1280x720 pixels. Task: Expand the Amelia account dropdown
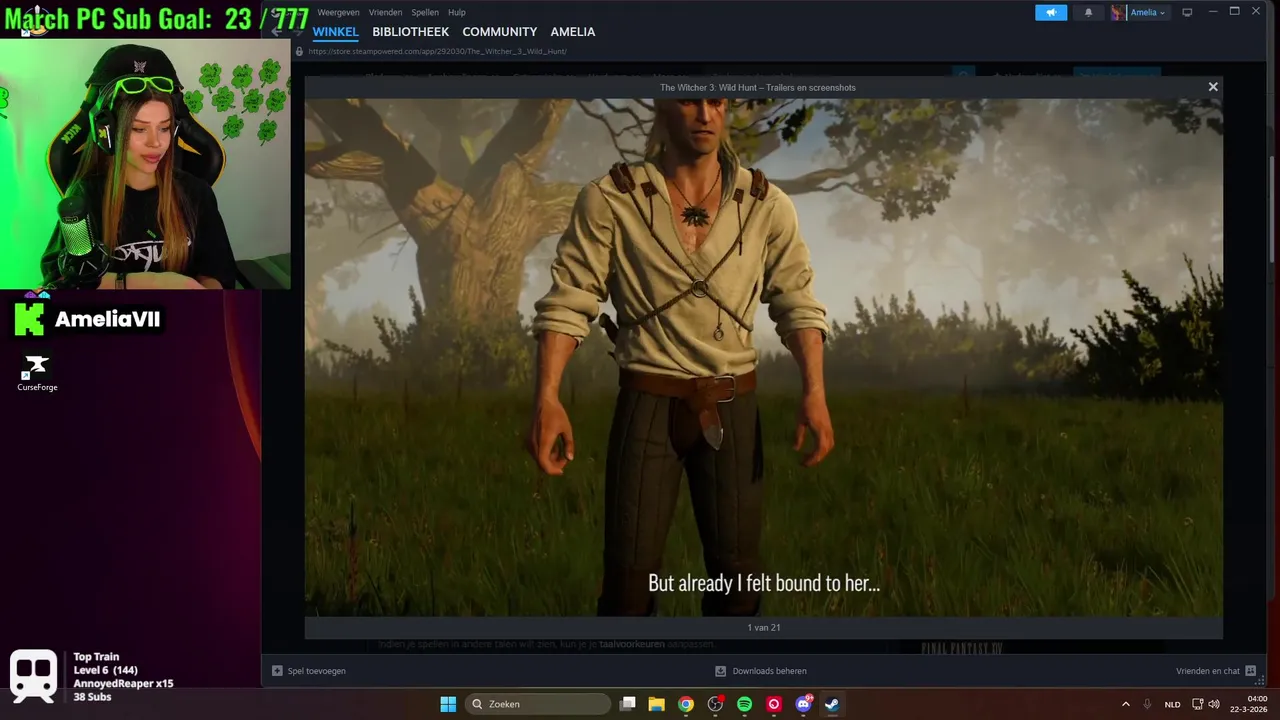(x=1148, y=13)
